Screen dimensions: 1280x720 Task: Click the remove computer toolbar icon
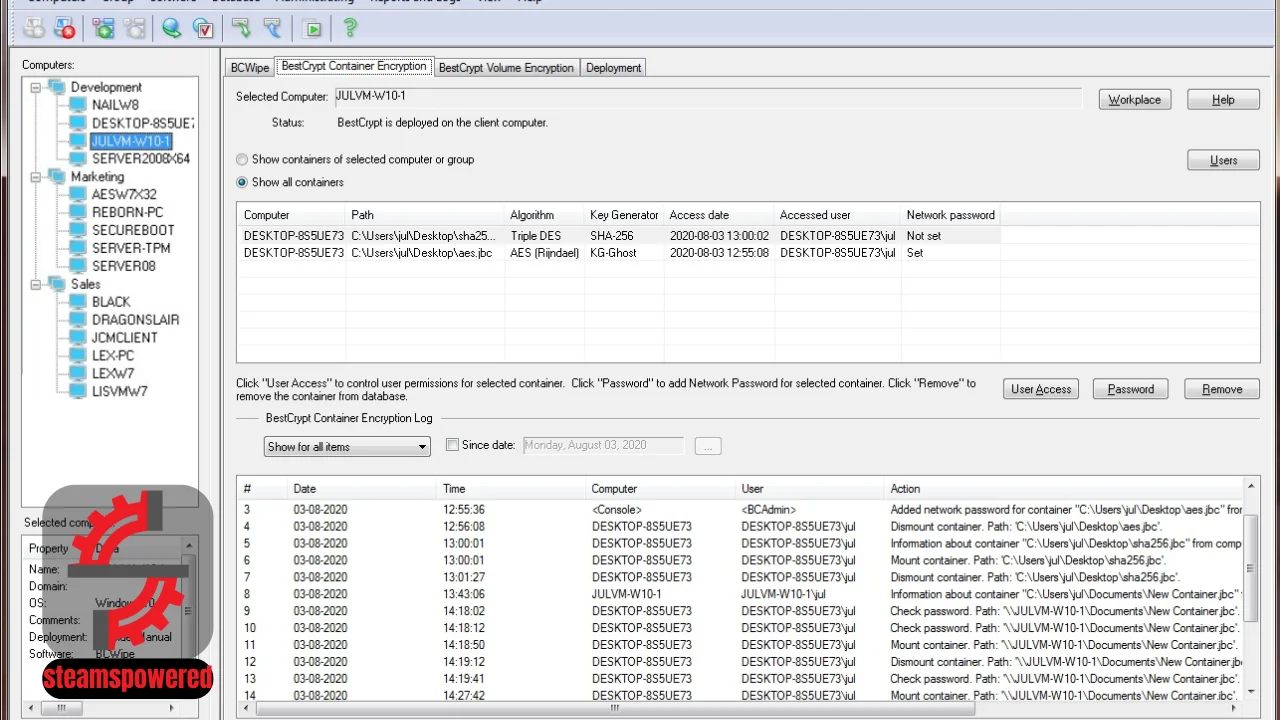pos(64,28)
